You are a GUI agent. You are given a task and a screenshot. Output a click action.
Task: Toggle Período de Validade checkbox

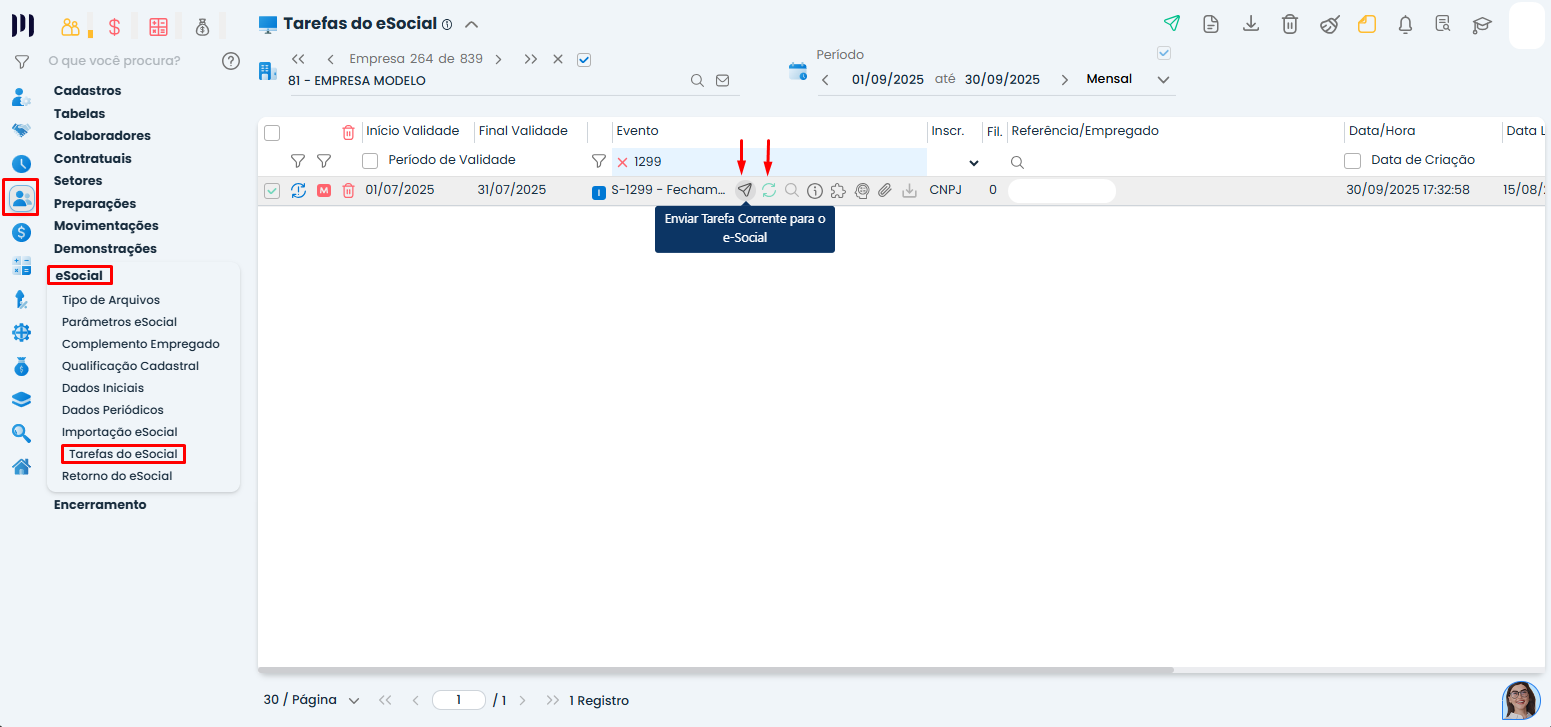[370, 160]
